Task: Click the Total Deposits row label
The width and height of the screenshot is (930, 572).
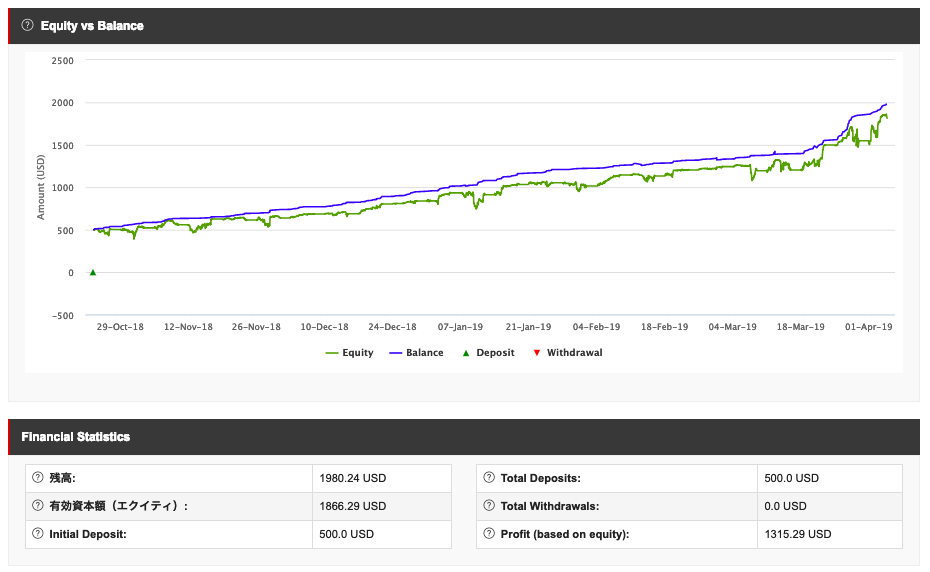Action: coord(540,478)
